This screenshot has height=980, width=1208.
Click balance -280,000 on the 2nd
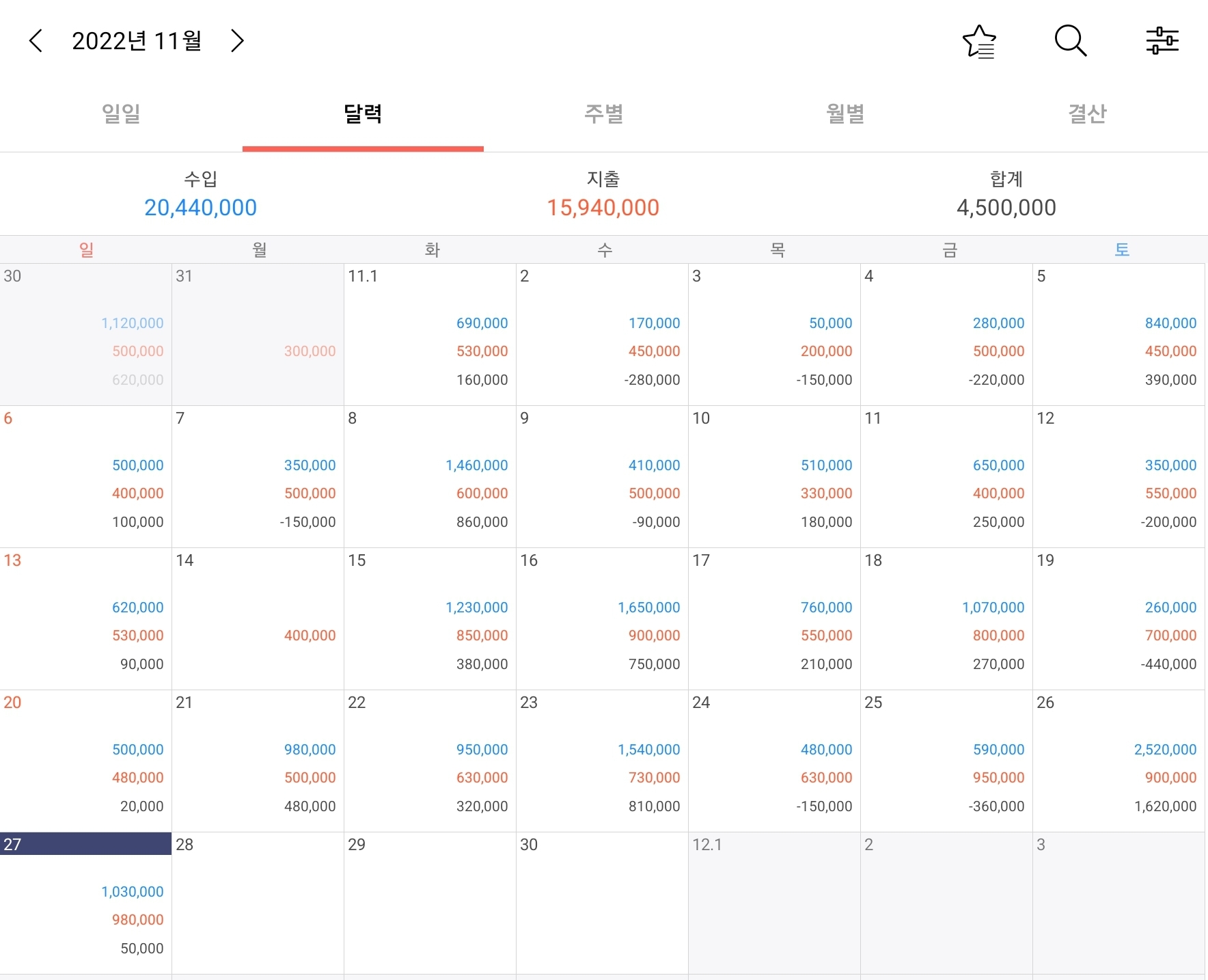pos(652,380)
